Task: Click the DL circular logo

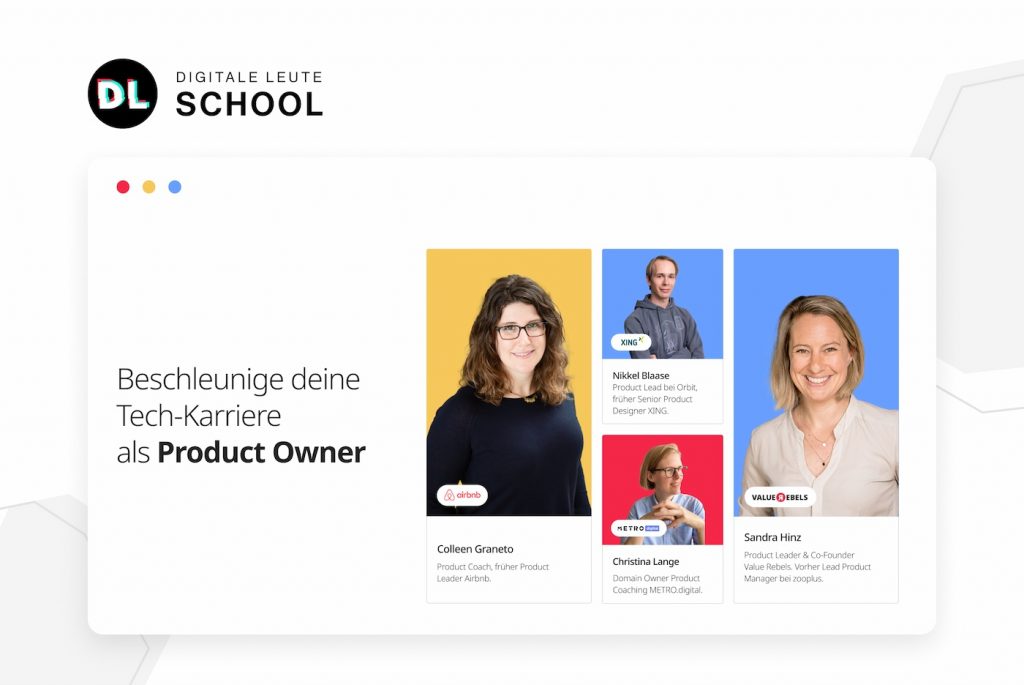Action: point(123,93)
